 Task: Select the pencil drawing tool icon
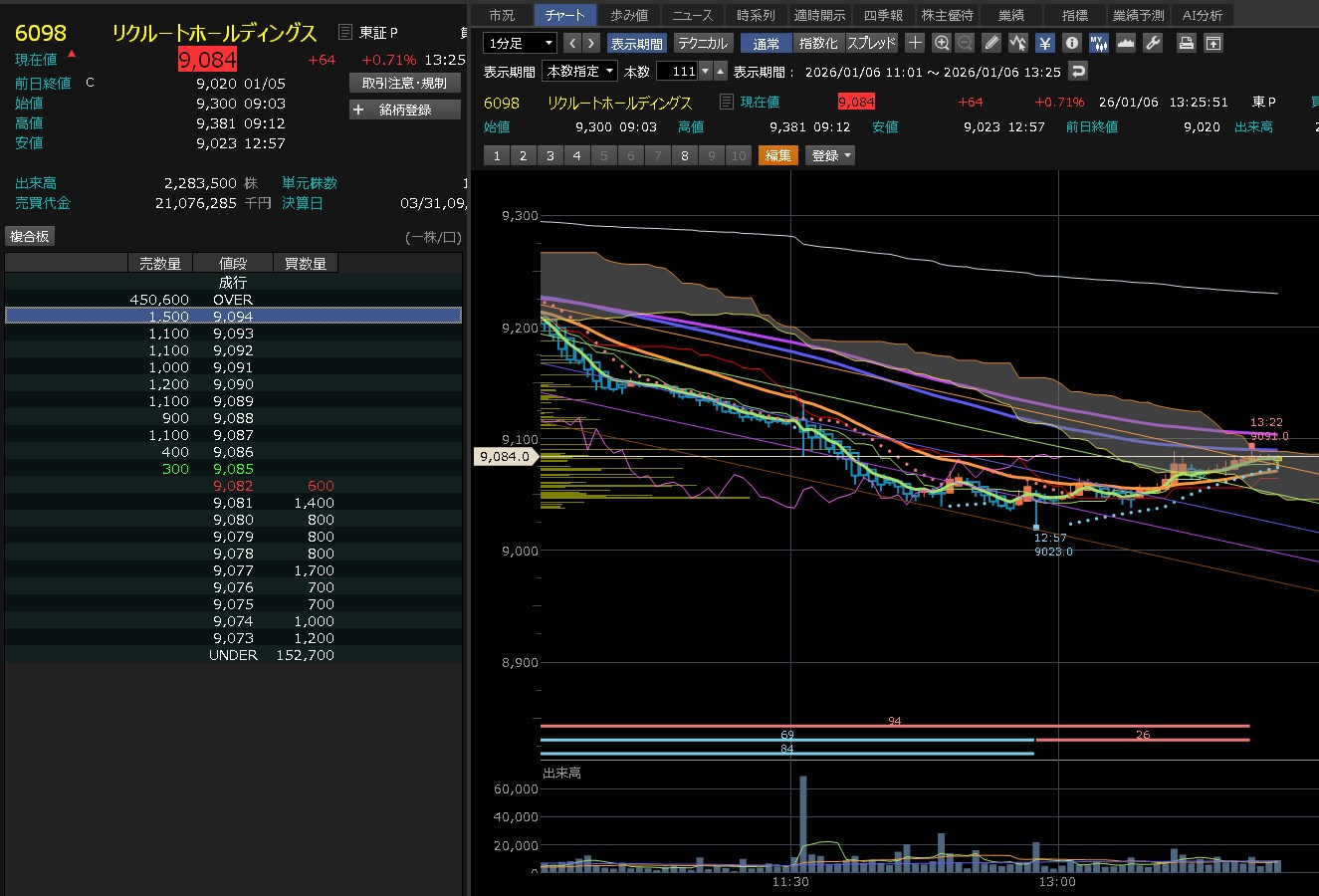tap(991, 43)
